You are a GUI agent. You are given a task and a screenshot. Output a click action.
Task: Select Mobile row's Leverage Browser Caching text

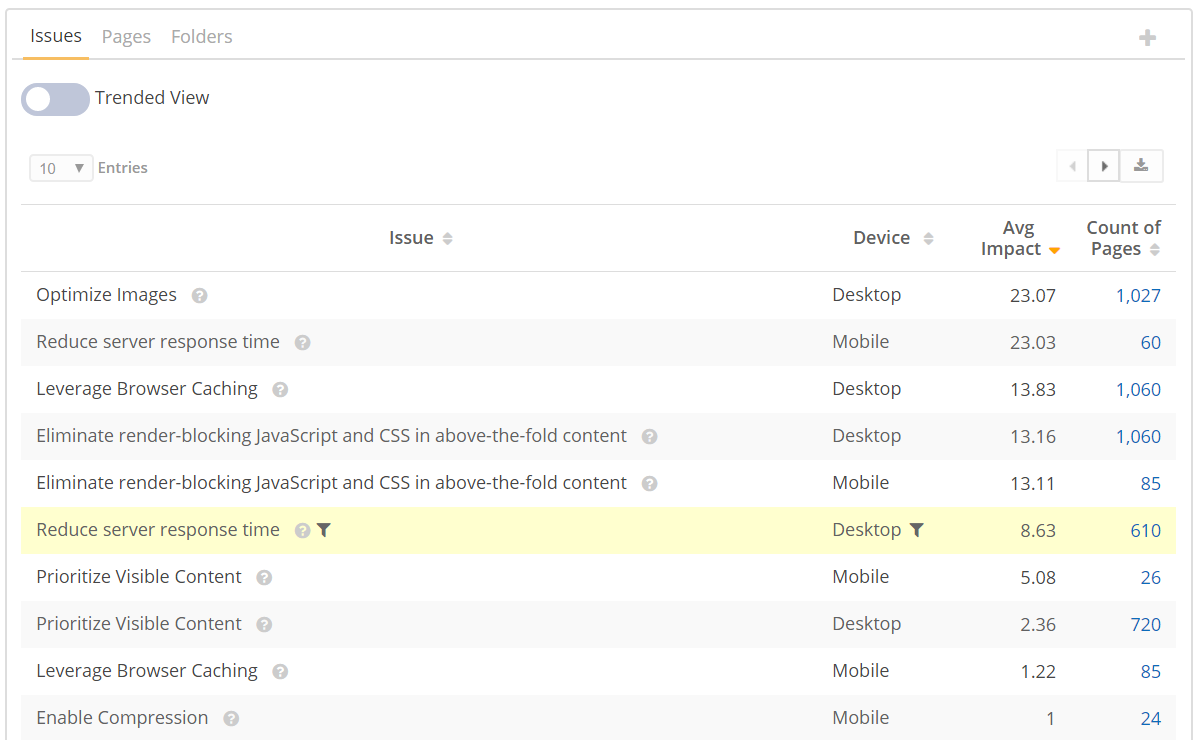(147, 671)
